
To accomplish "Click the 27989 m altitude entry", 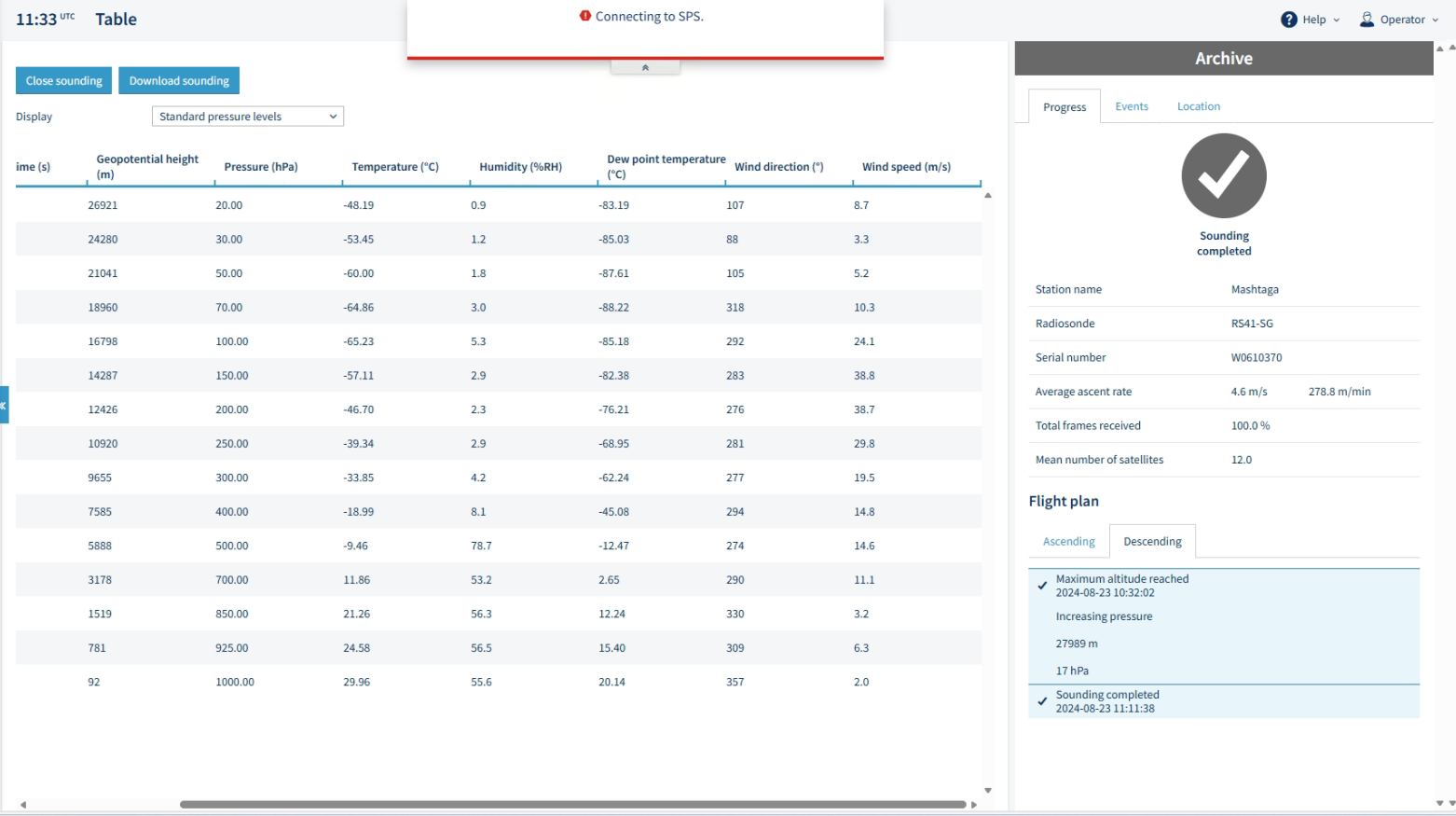I will coord(1077,644).
